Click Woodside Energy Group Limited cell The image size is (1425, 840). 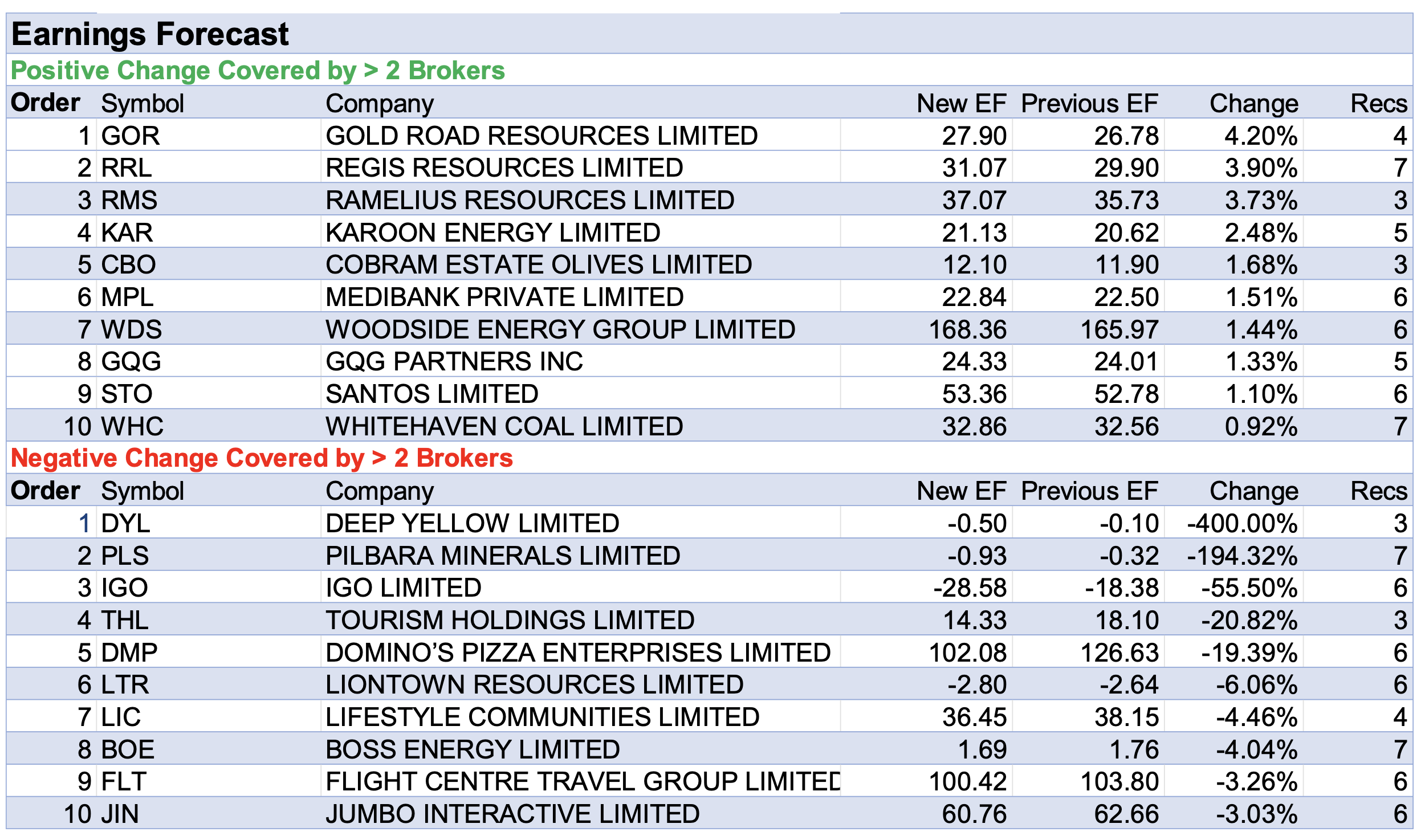tap(560, 329)
